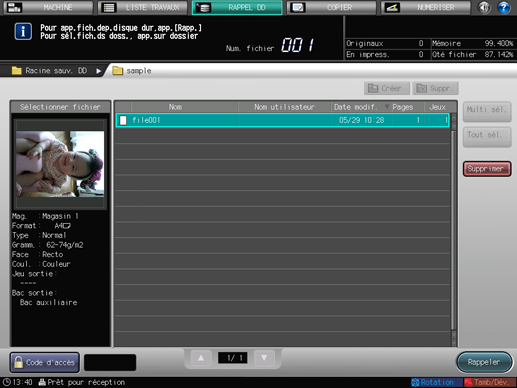Image resolution: width=517 pixels, height=388 pixels.
Task: Click the Créer folder button
Action: pos(387,88)
